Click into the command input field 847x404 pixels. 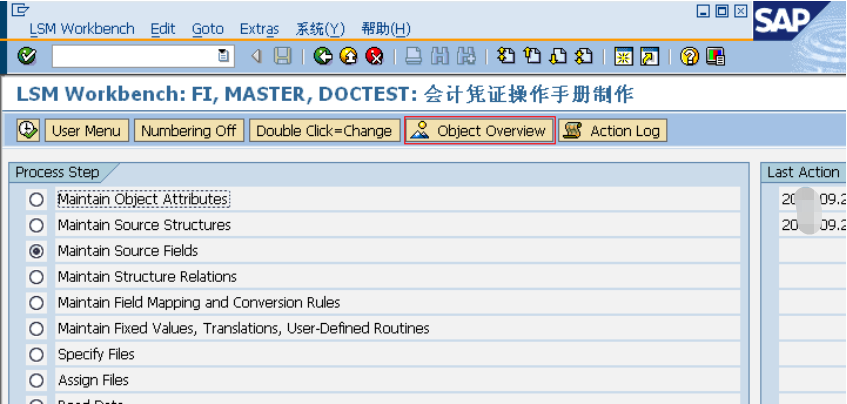click(135, 56)
